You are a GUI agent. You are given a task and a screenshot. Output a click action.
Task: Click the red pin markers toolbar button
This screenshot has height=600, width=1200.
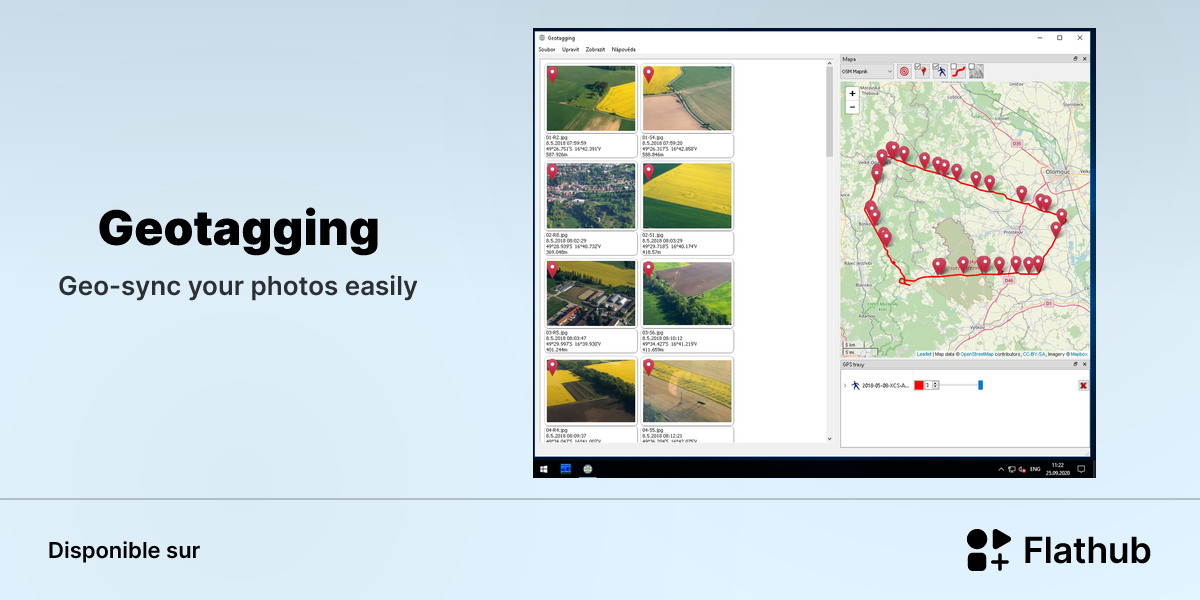click(923, 72)
